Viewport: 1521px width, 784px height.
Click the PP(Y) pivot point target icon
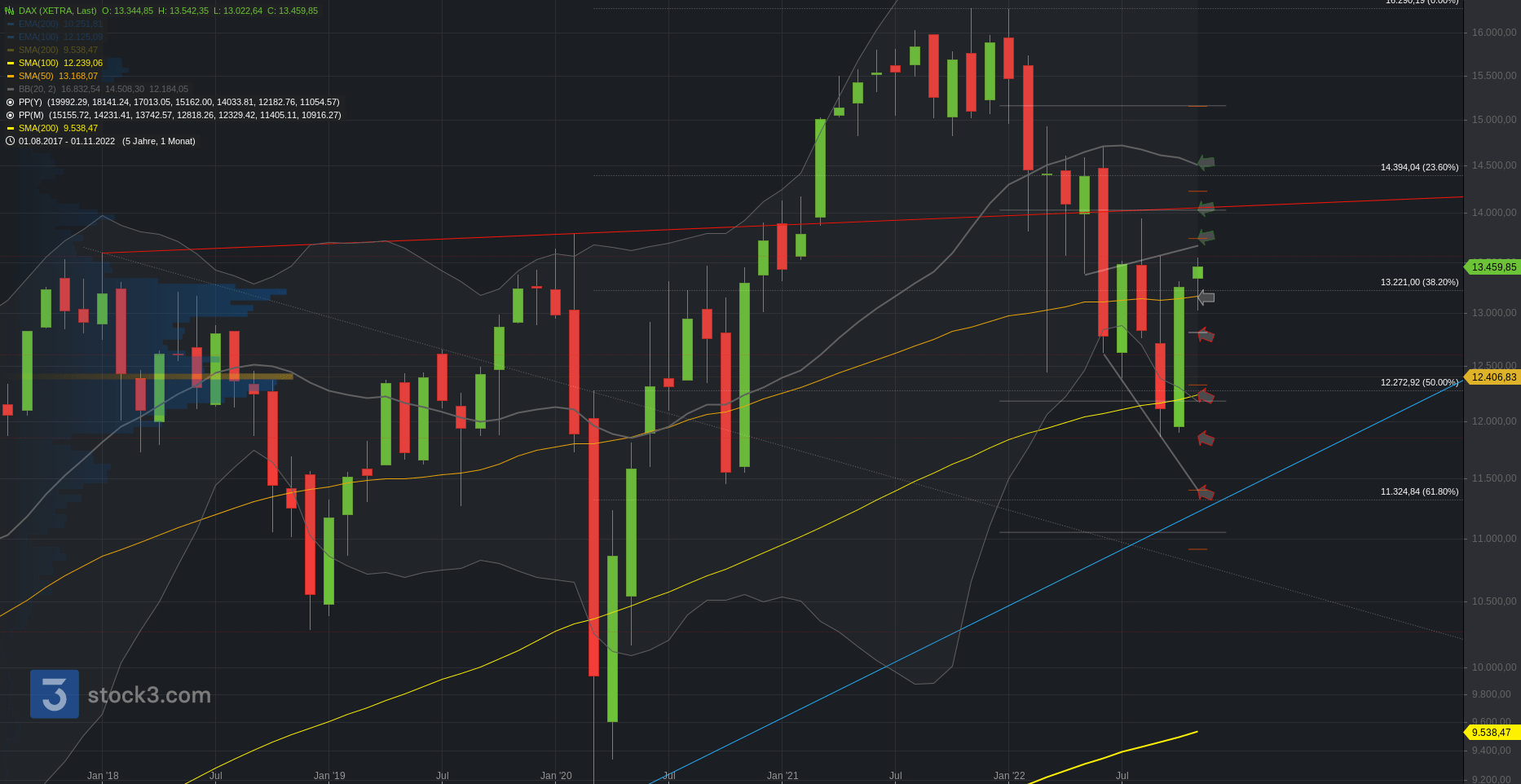pyautogui.click(x=11, y=102)
